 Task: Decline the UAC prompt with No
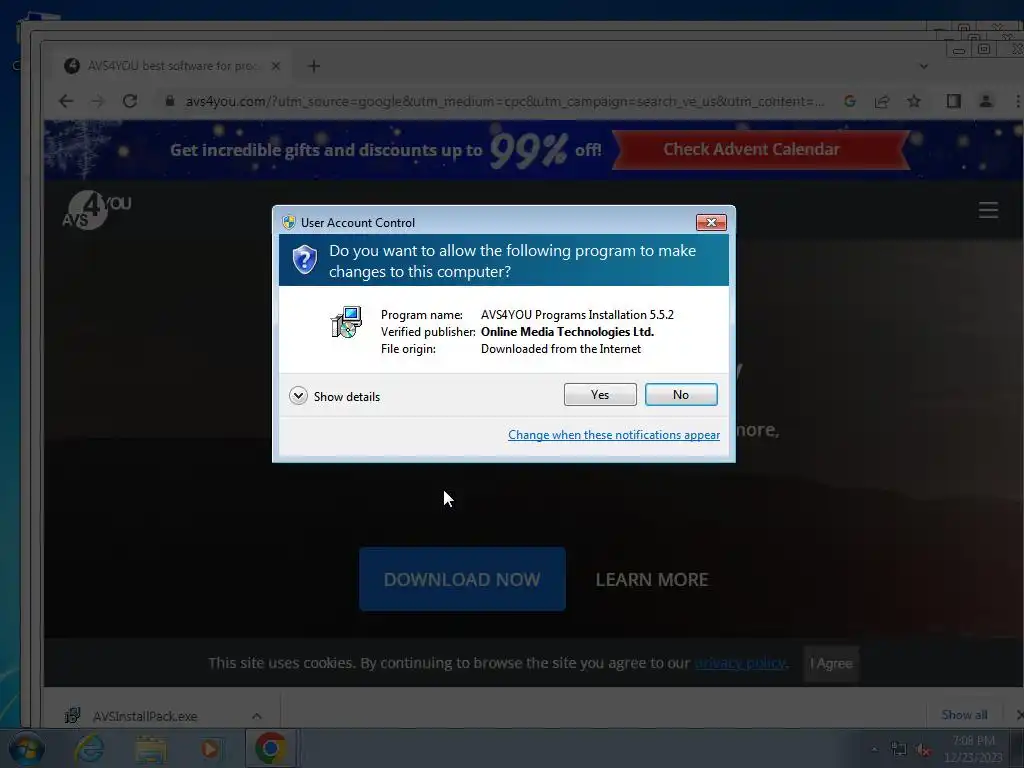pos(680,394)
